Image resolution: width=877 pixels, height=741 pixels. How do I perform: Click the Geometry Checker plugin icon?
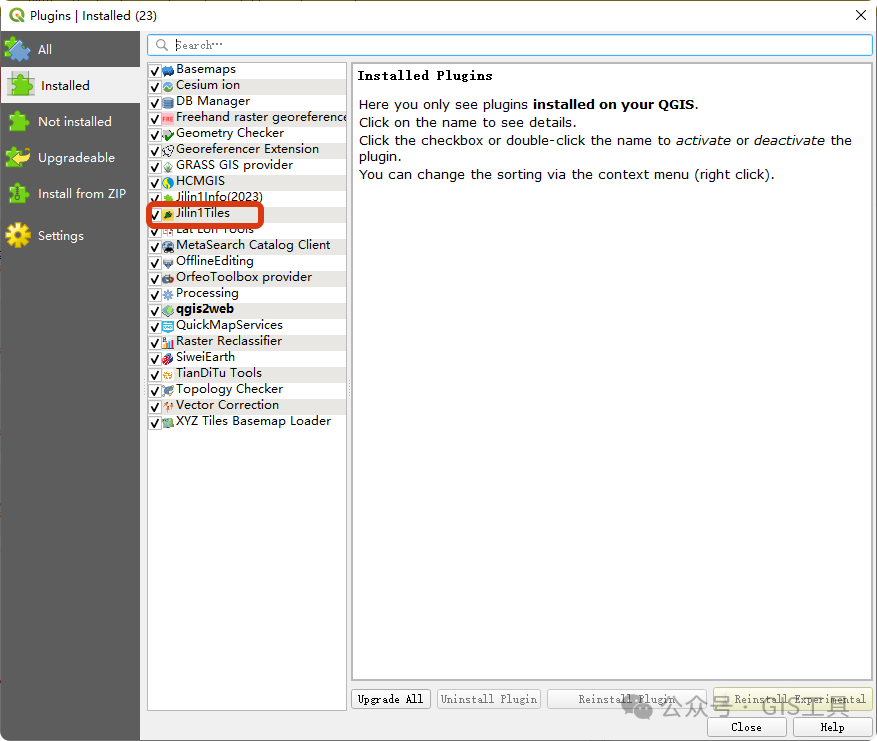168,135
